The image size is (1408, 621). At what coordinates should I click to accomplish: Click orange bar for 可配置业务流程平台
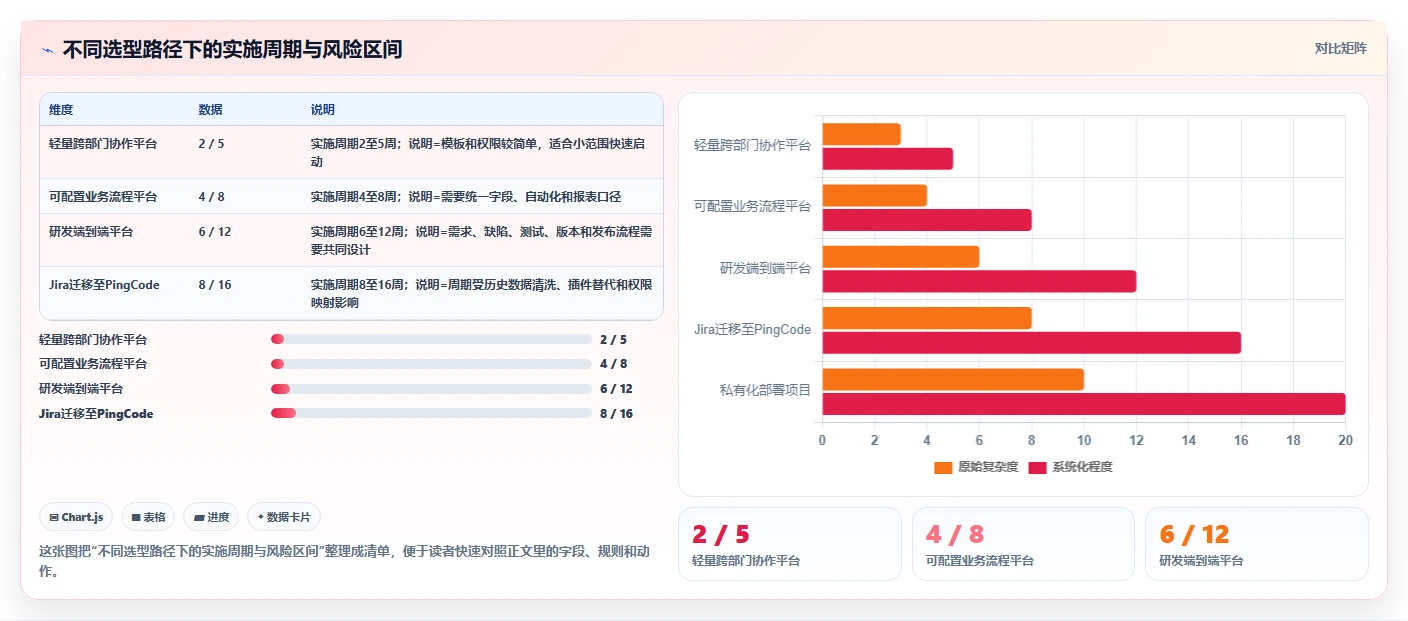[x=874, y=195]
